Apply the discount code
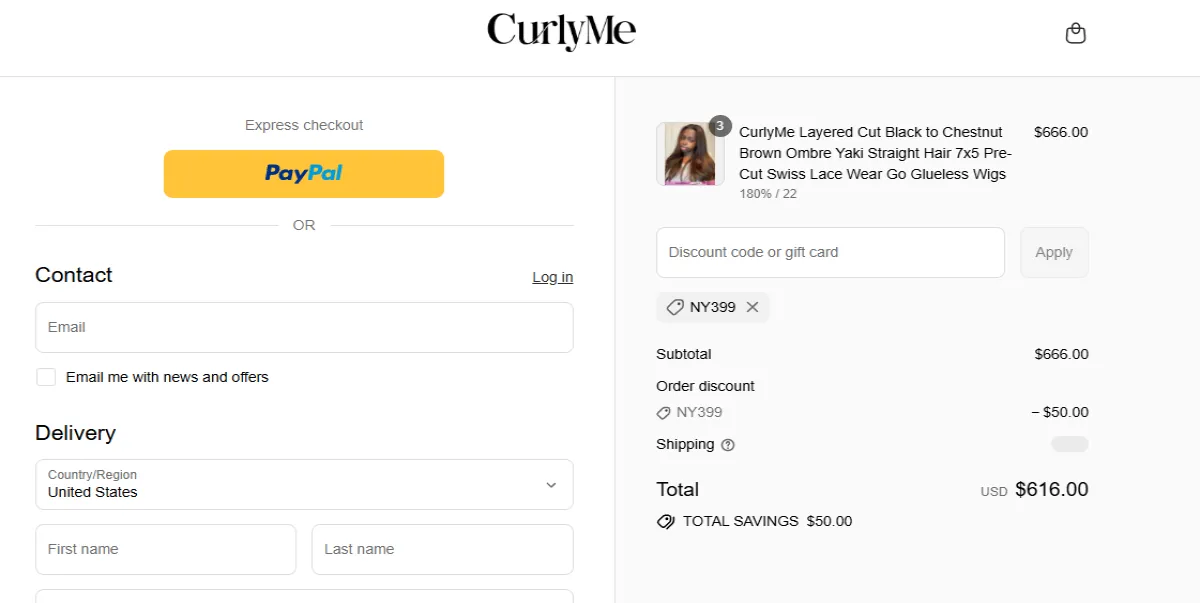The image size is (1200, 603). (x=1053, y=252)
